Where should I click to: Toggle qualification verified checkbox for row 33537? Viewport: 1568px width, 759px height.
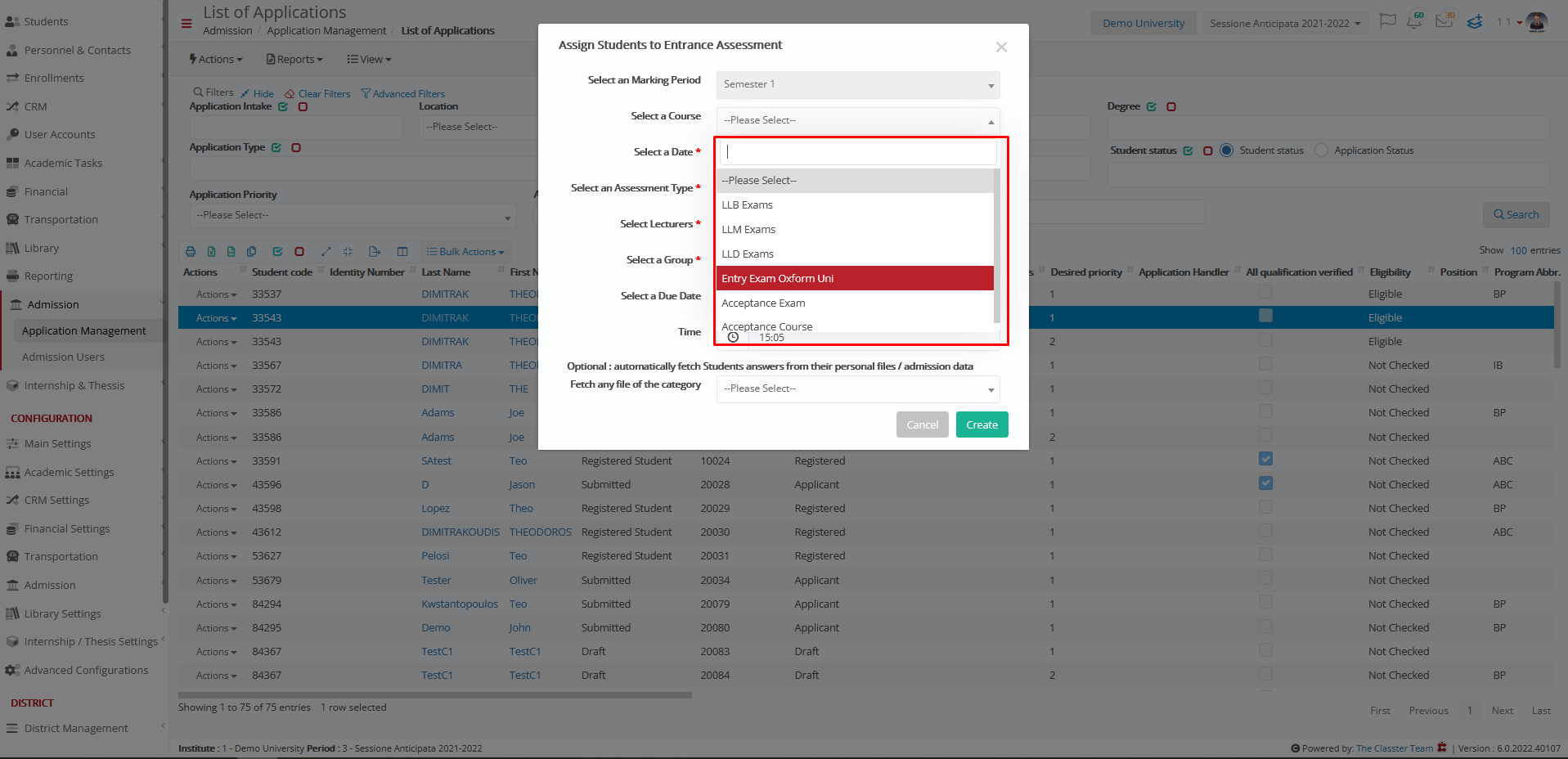[1265, 292]
